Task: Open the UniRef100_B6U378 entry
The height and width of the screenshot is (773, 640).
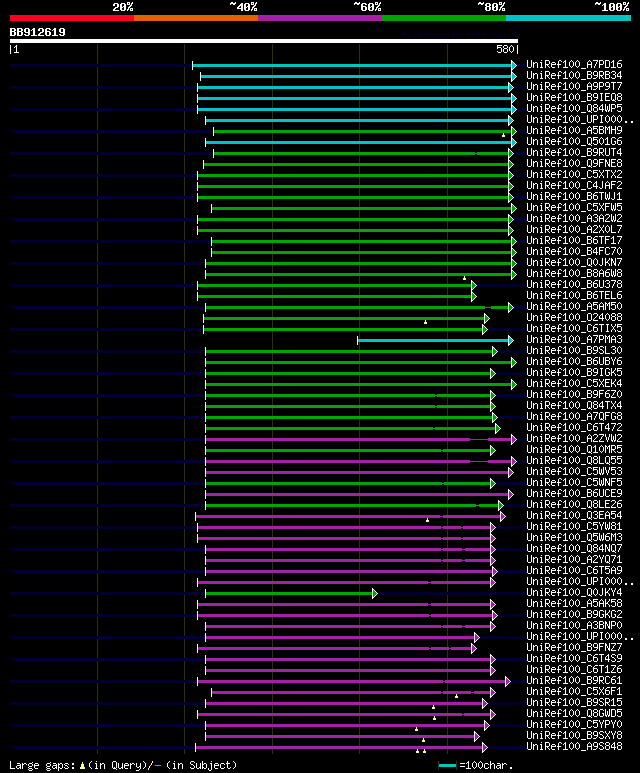Action: coord(574,284)
